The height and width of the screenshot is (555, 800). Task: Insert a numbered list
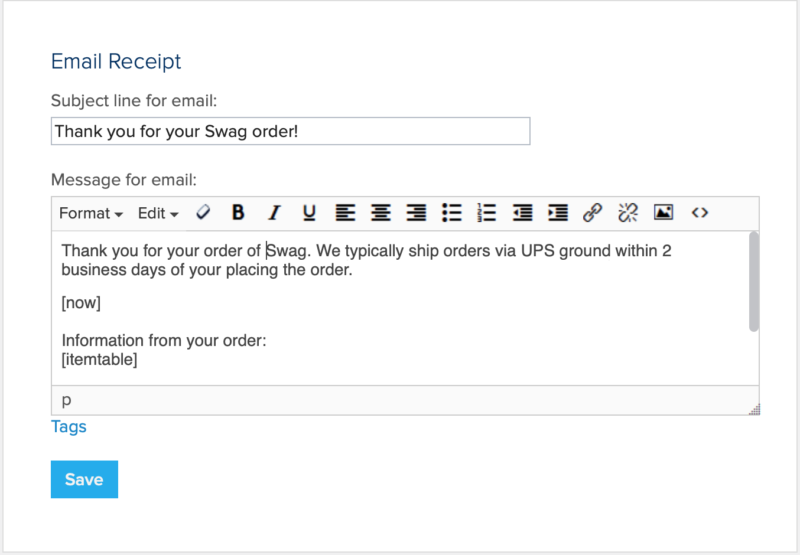click(487, 213)
